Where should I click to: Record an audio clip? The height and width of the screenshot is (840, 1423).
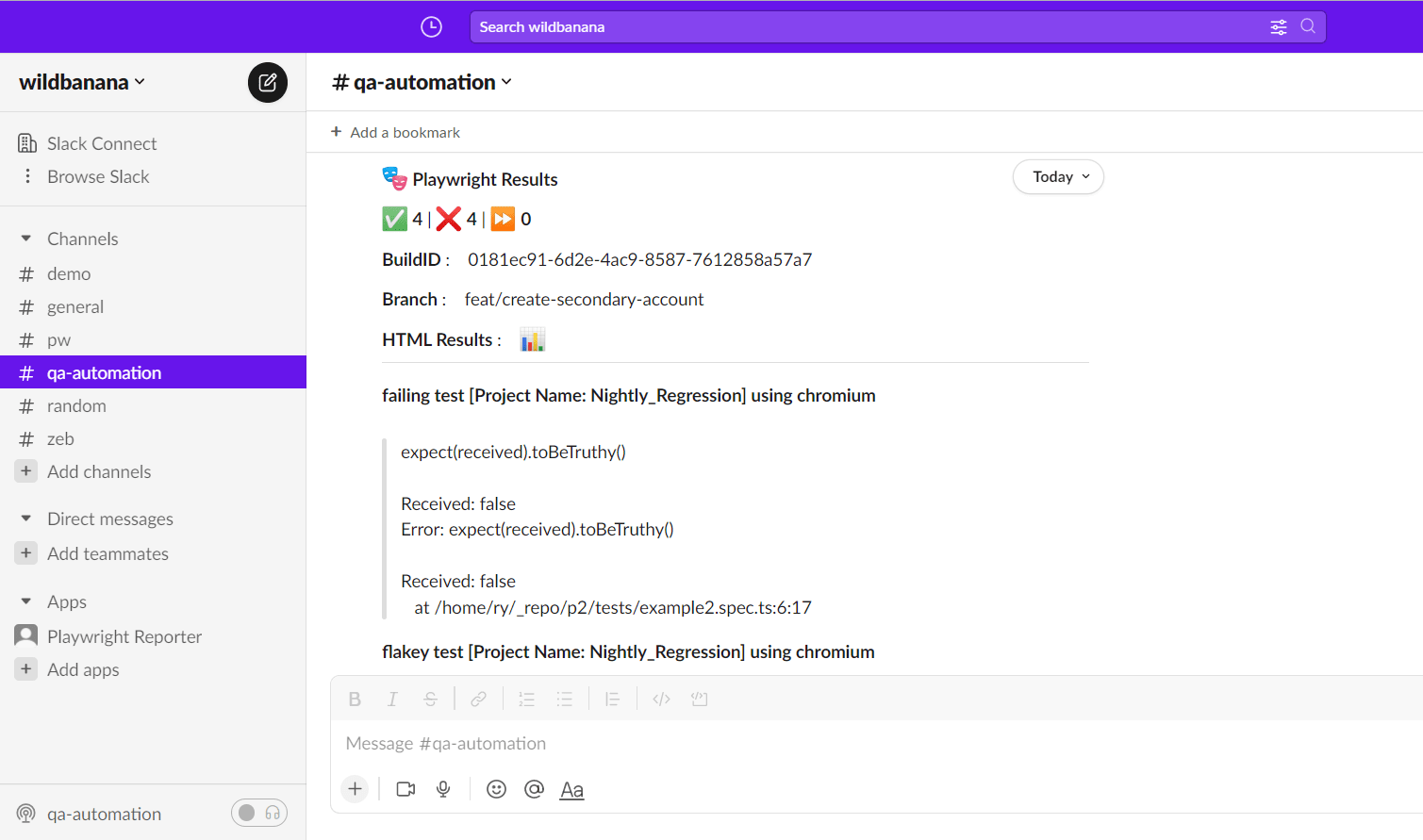[x=443, y=789]
